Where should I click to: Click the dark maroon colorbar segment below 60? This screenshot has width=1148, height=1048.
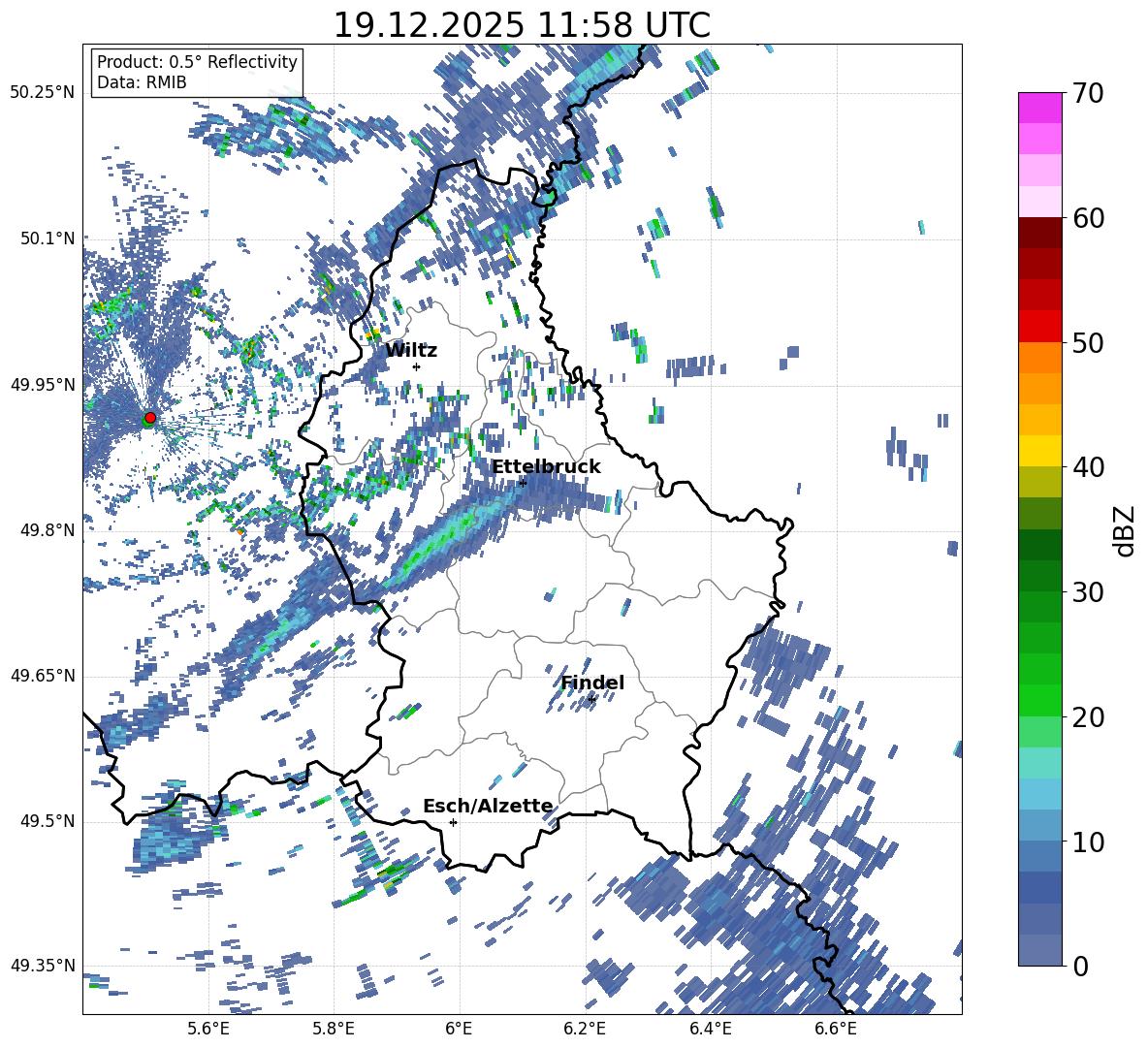tap(1039, 233)
